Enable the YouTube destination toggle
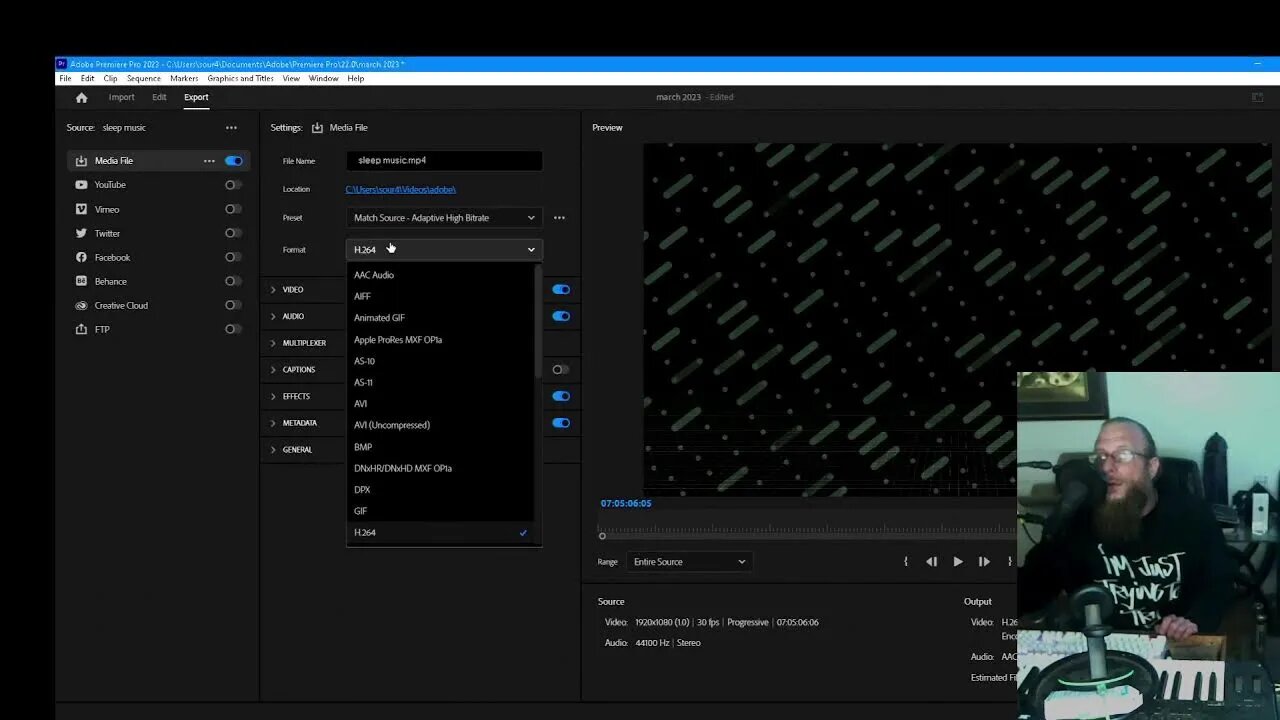The image size is (1280, 720). point(233,185)
